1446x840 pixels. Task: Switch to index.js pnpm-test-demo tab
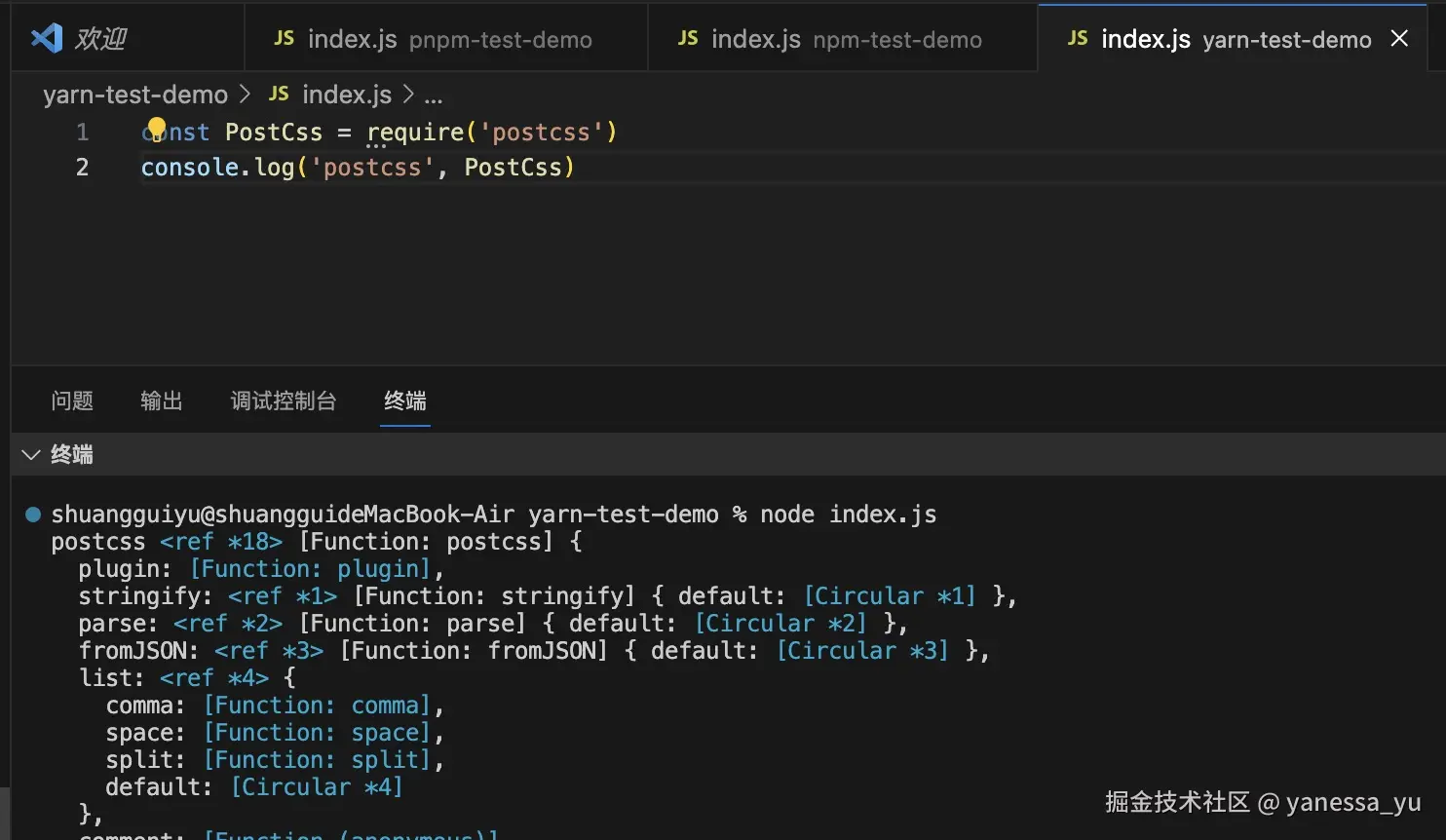[446, 39]
